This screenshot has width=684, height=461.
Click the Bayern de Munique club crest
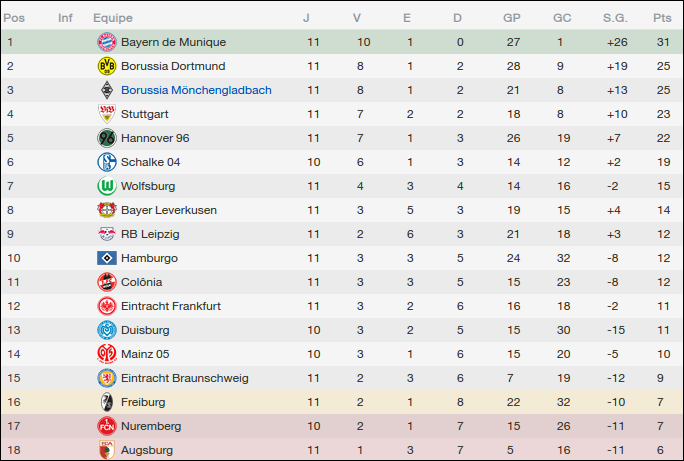(106, 42)
